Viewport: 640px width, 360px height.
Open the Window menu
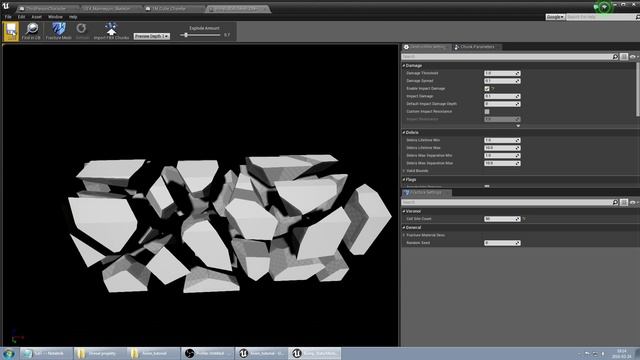[x=55, y=17]
